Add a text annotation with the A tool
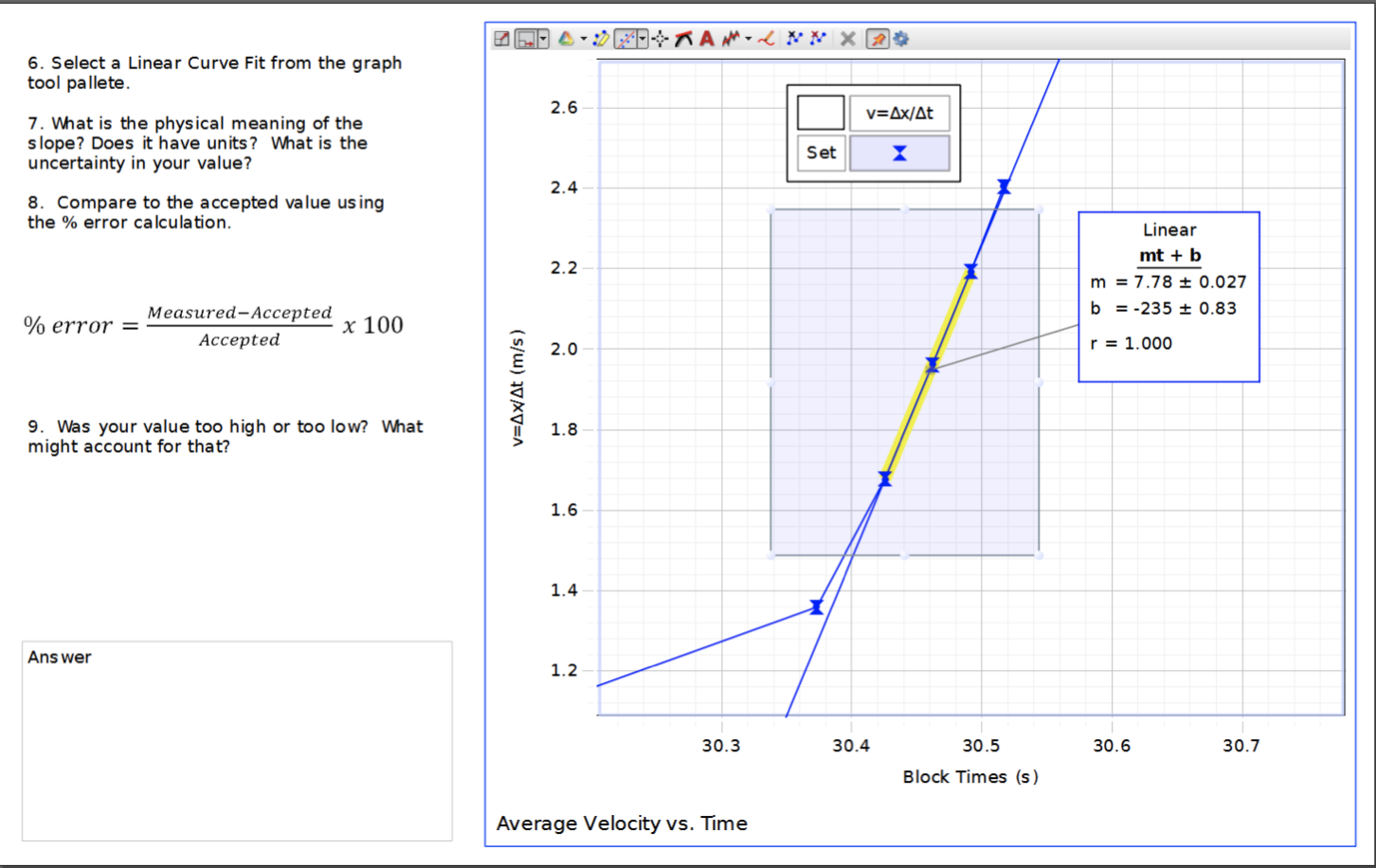 [706, 39]
